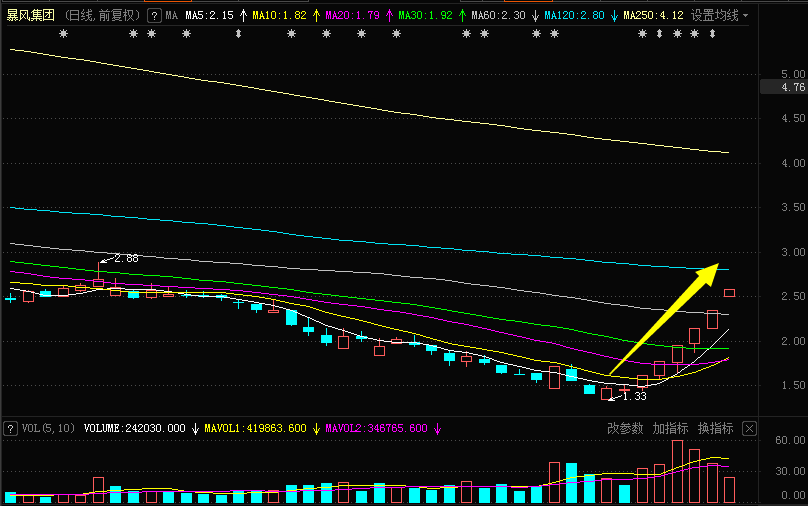
Task: Click the 2.88 high price marker
Action: pos(125,258)
